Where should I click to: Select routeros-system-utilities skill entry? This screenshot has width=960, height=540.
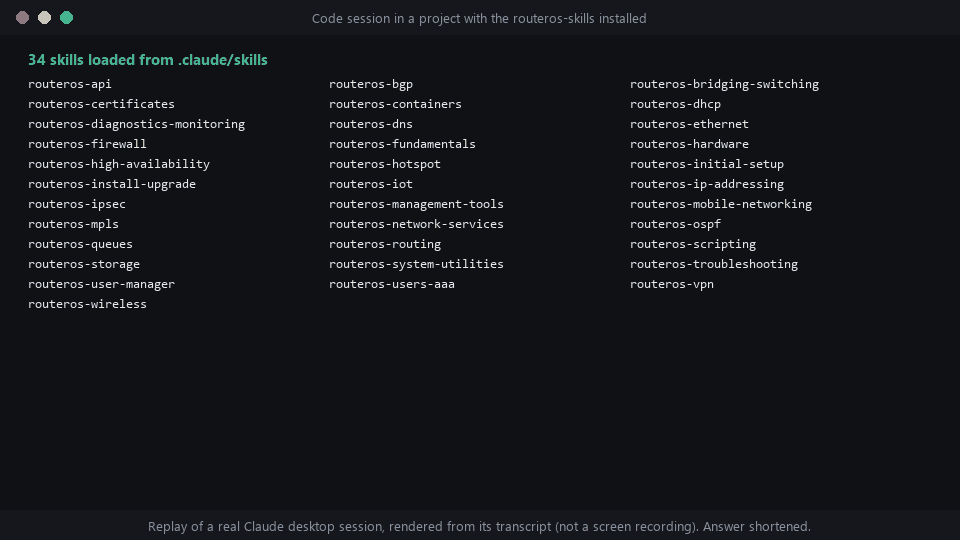pyautogui.click(x=416, y=264)
